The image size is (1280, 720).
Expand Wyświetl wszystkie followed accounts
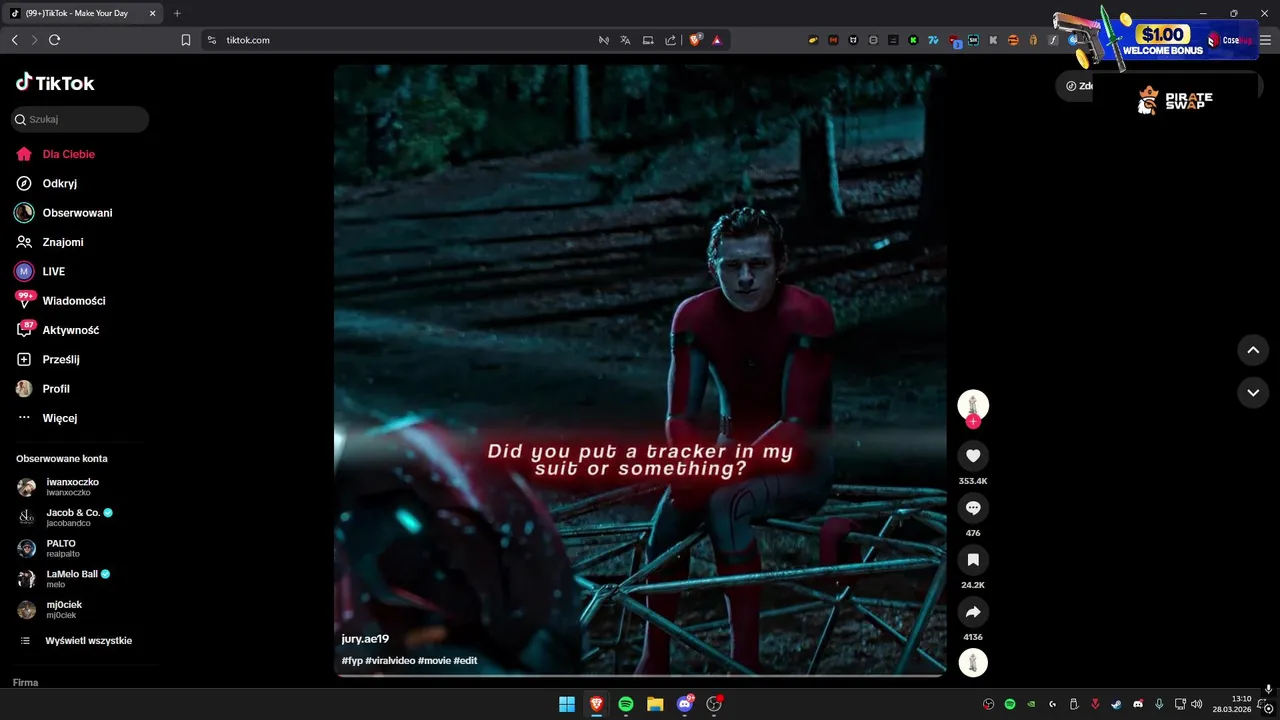pyautogui.click(x=76, y=641)
